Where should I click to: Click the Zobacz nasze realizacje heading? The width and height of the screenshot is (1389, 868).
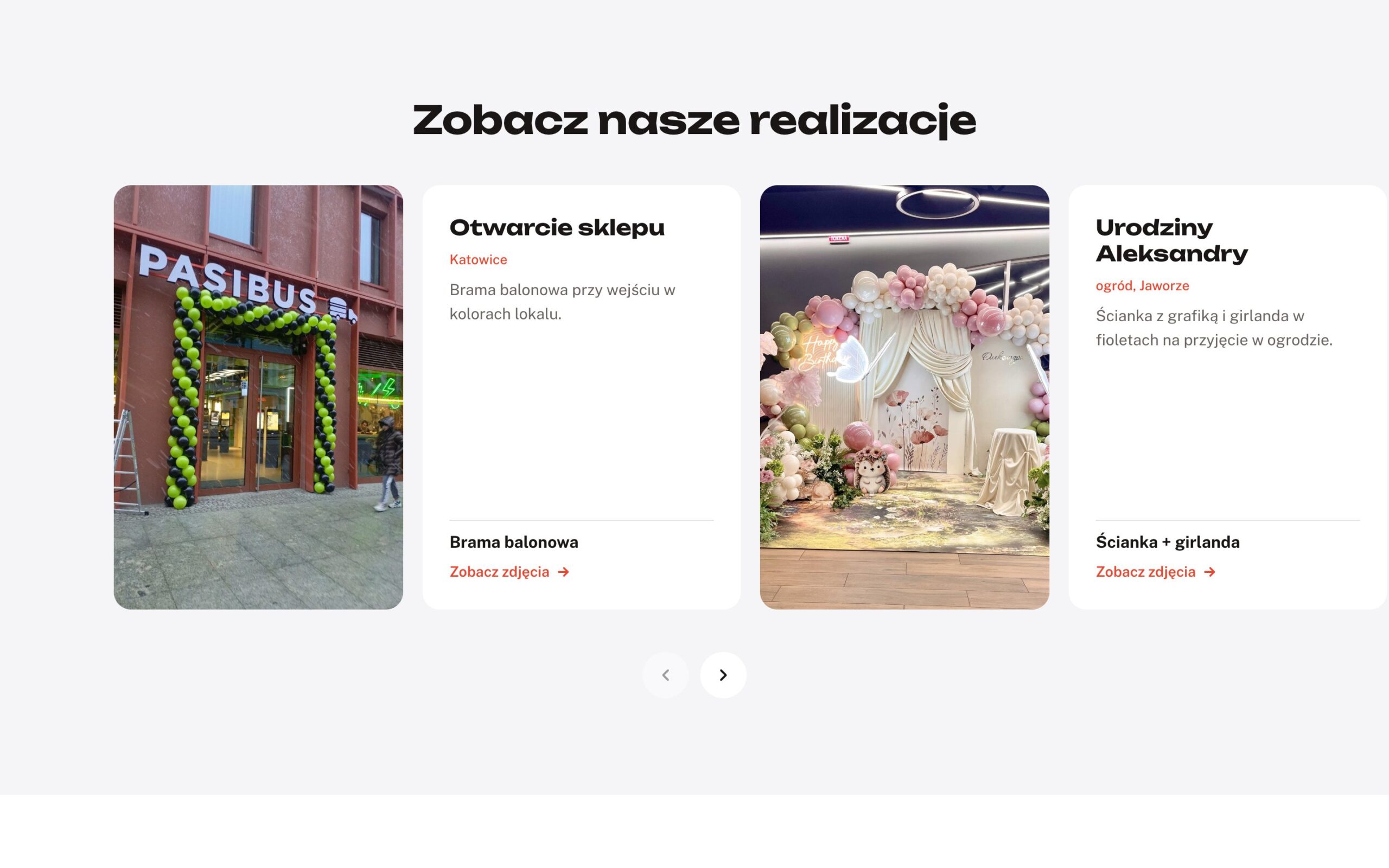pos(694,120)
